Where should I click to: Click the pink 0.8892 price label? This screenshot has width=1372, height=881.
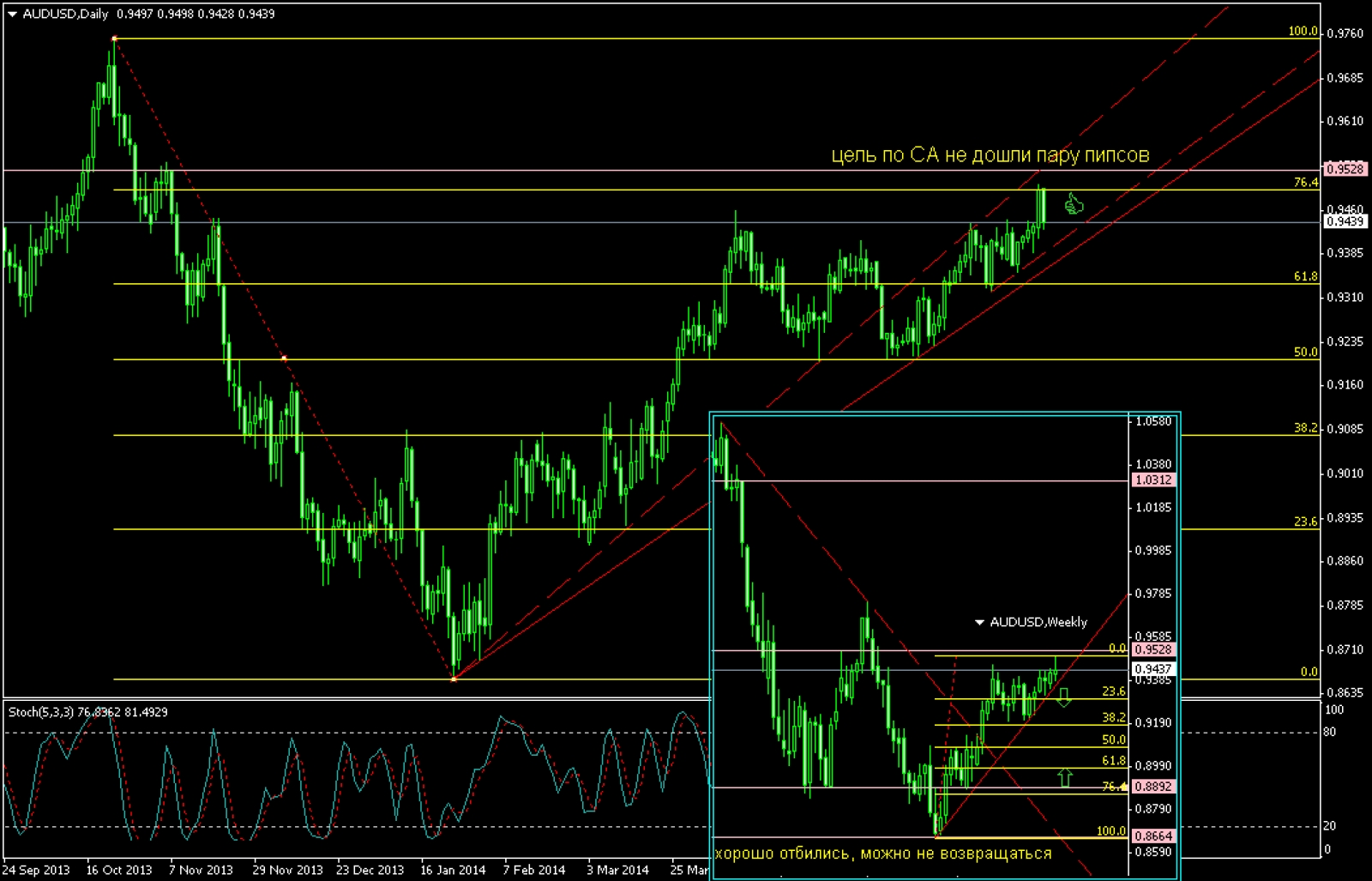[1152, 787]
